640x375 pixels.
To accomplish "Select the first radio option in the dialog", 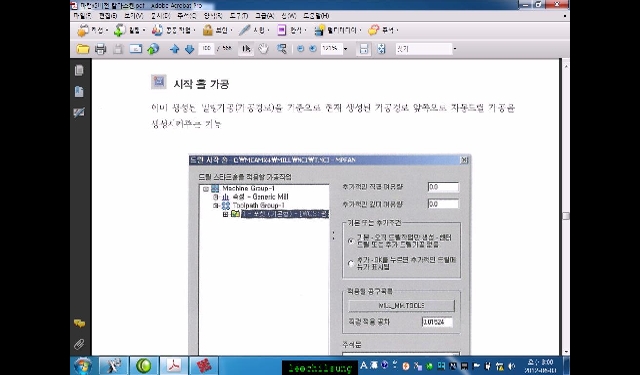I will (x=351, y=241).
